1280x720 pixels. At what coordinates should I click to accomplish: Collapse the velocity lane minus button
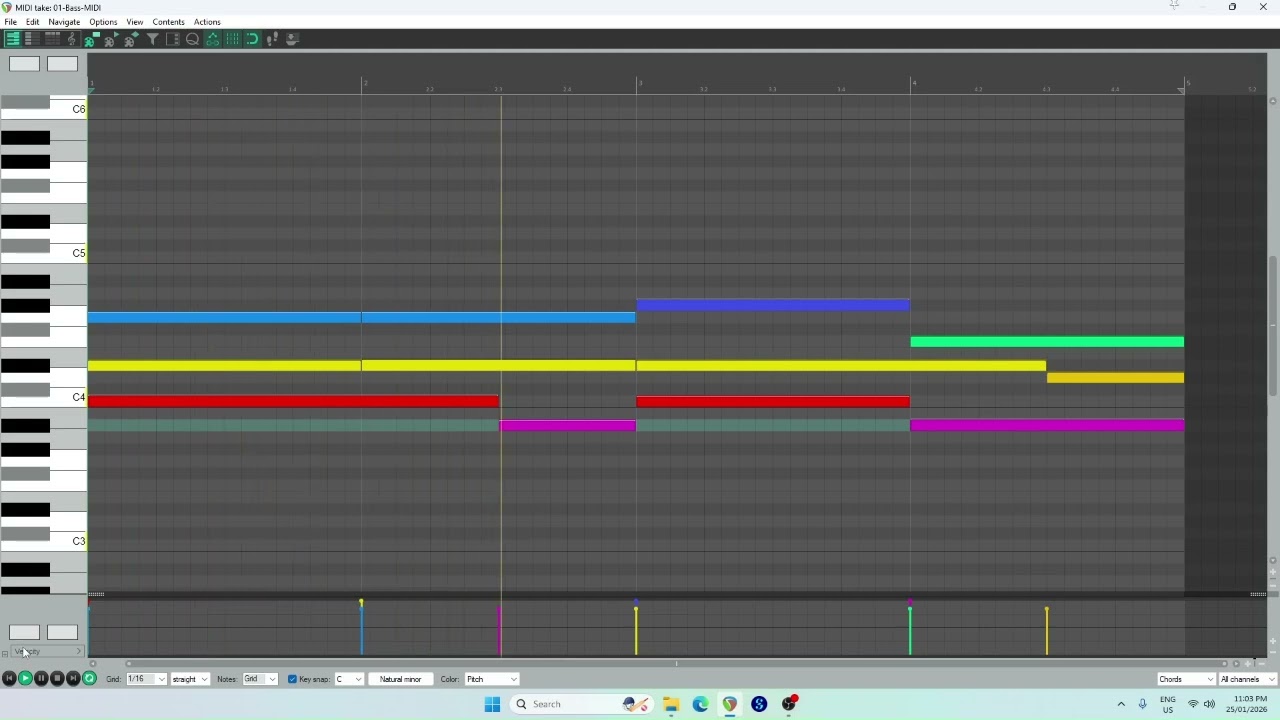5,653
